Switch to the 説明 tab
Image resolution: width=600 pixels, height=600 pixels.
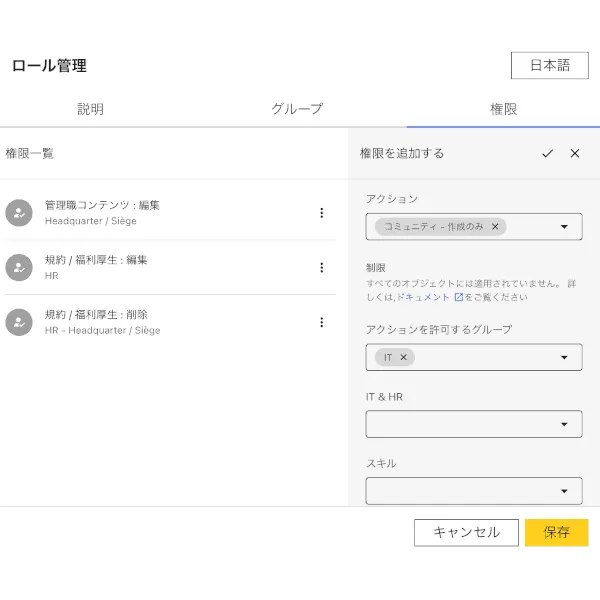click(x=90, y=109)
